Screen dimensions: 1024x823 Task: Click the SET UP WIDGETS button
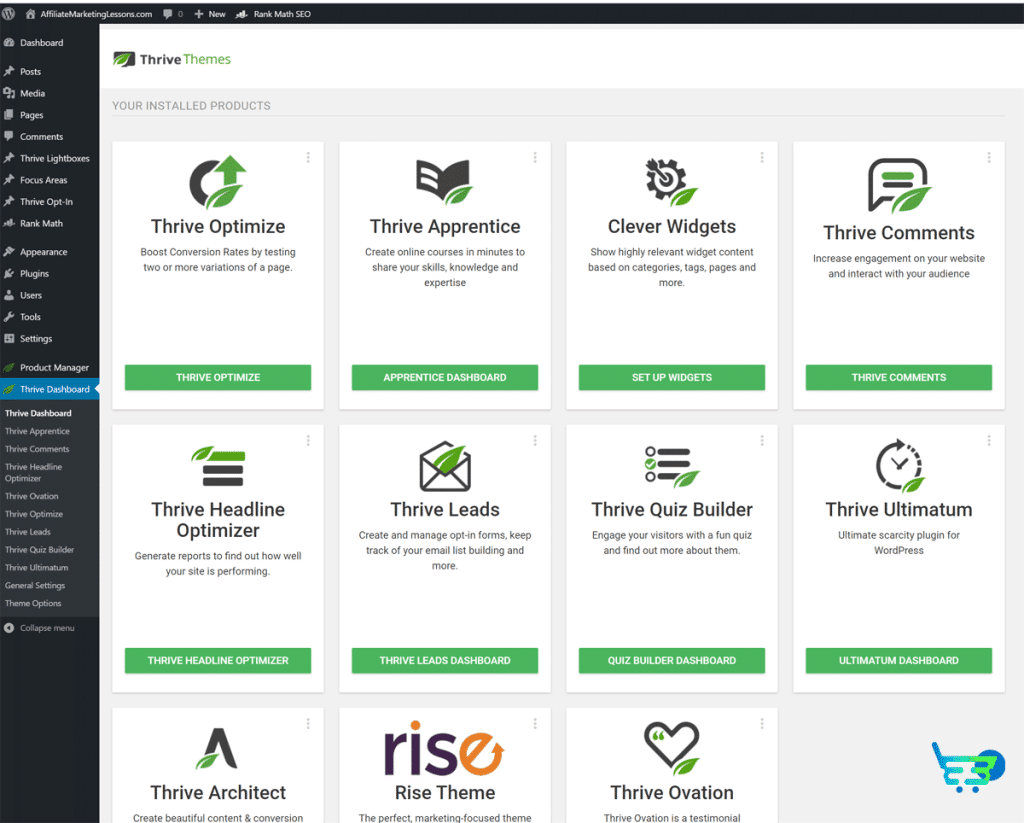671,378
